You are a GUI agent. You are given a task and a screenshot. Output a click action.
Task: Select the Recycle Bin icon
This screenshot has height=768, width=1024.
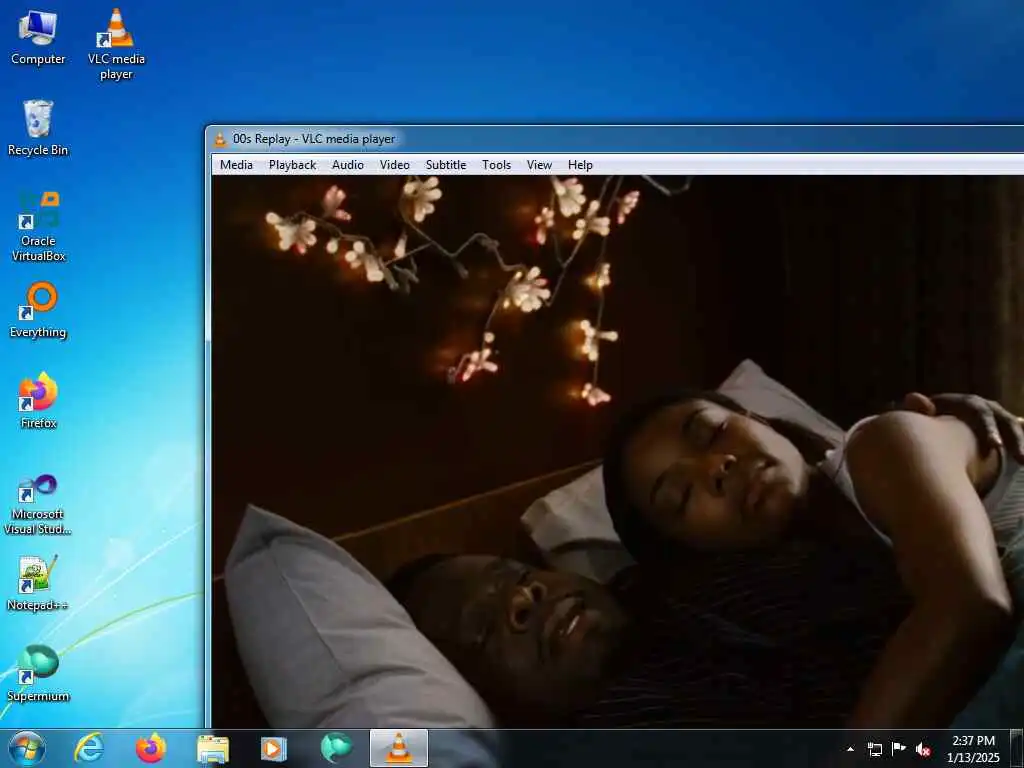(38, 128)
